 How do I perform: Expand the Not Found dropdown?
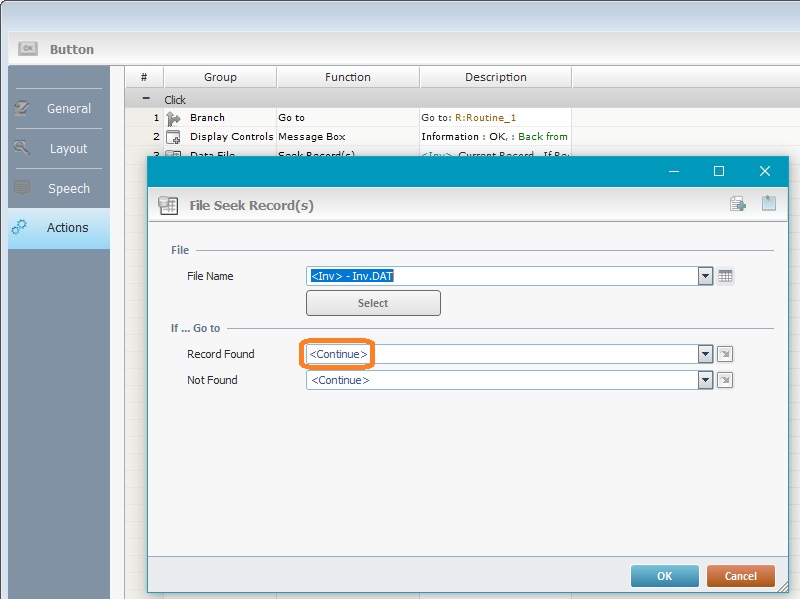click(705, 380)
